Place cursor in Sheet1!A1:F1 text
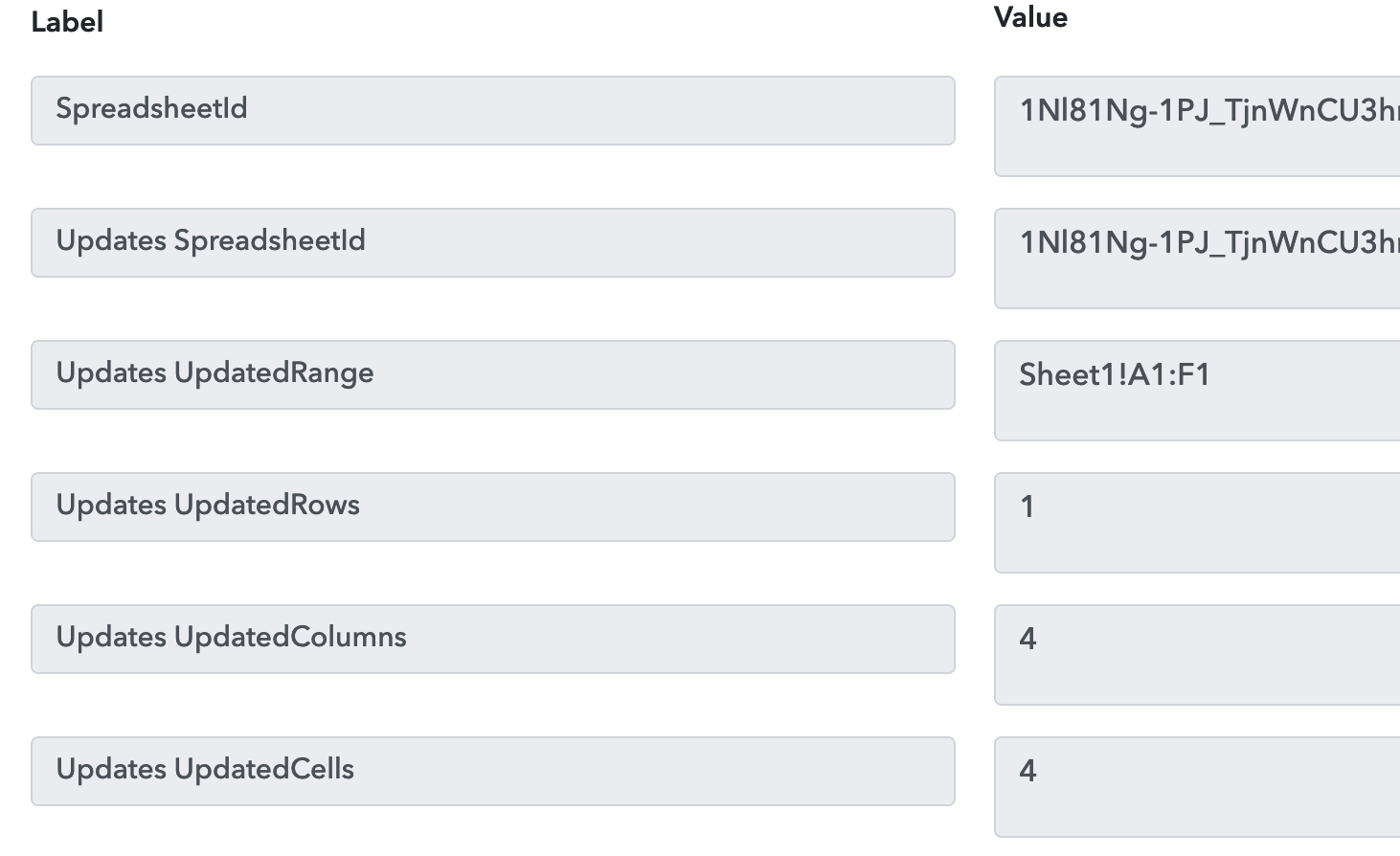This screenshot has width=1400, height=856. [1115, 374]
